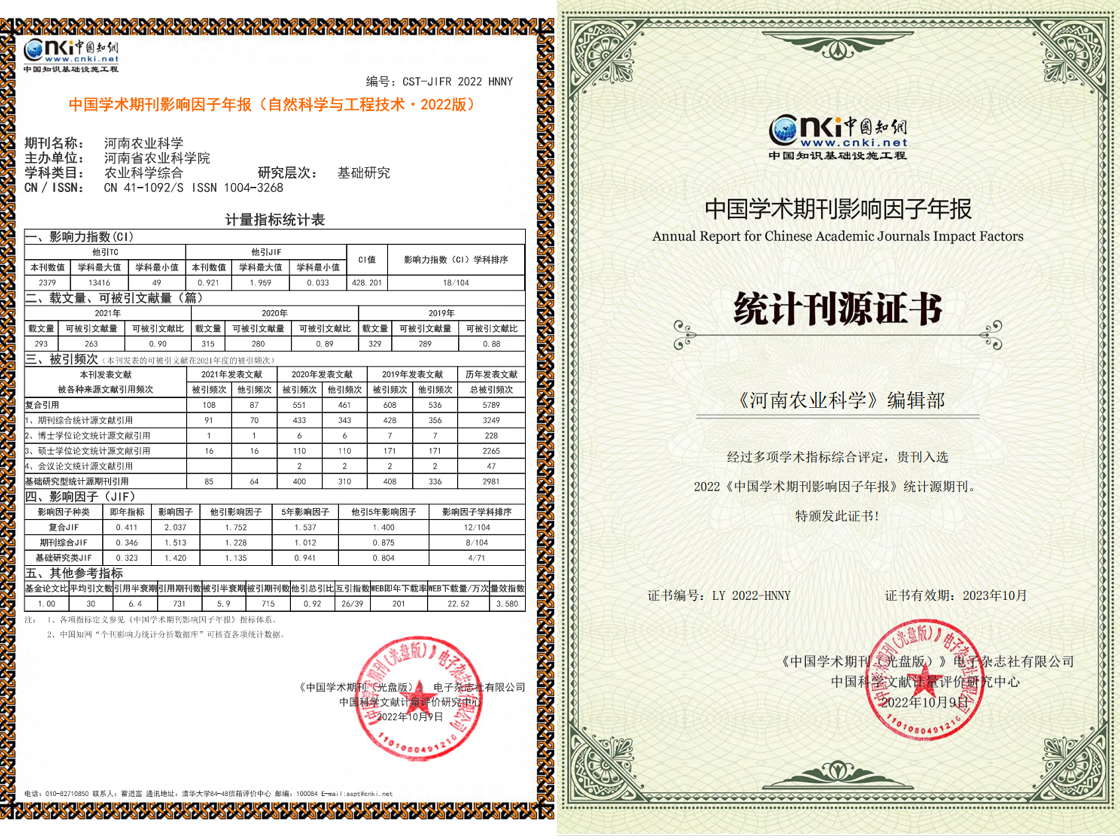1120x839 pixels.
Task: Click the row label 基础研究类JIF
Action: click(64, 558)
